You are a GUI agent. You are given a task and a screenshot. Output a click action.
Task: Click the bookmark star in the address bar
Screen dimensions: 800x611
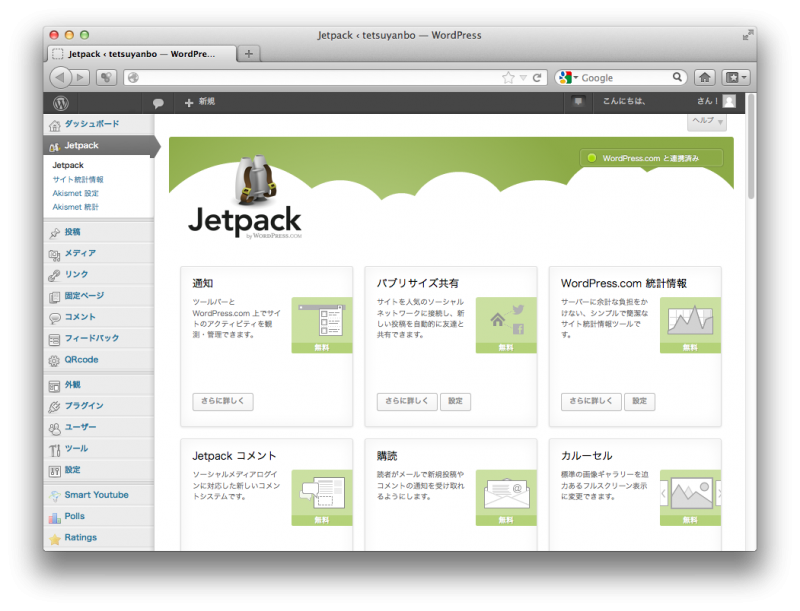pos(508,78)
